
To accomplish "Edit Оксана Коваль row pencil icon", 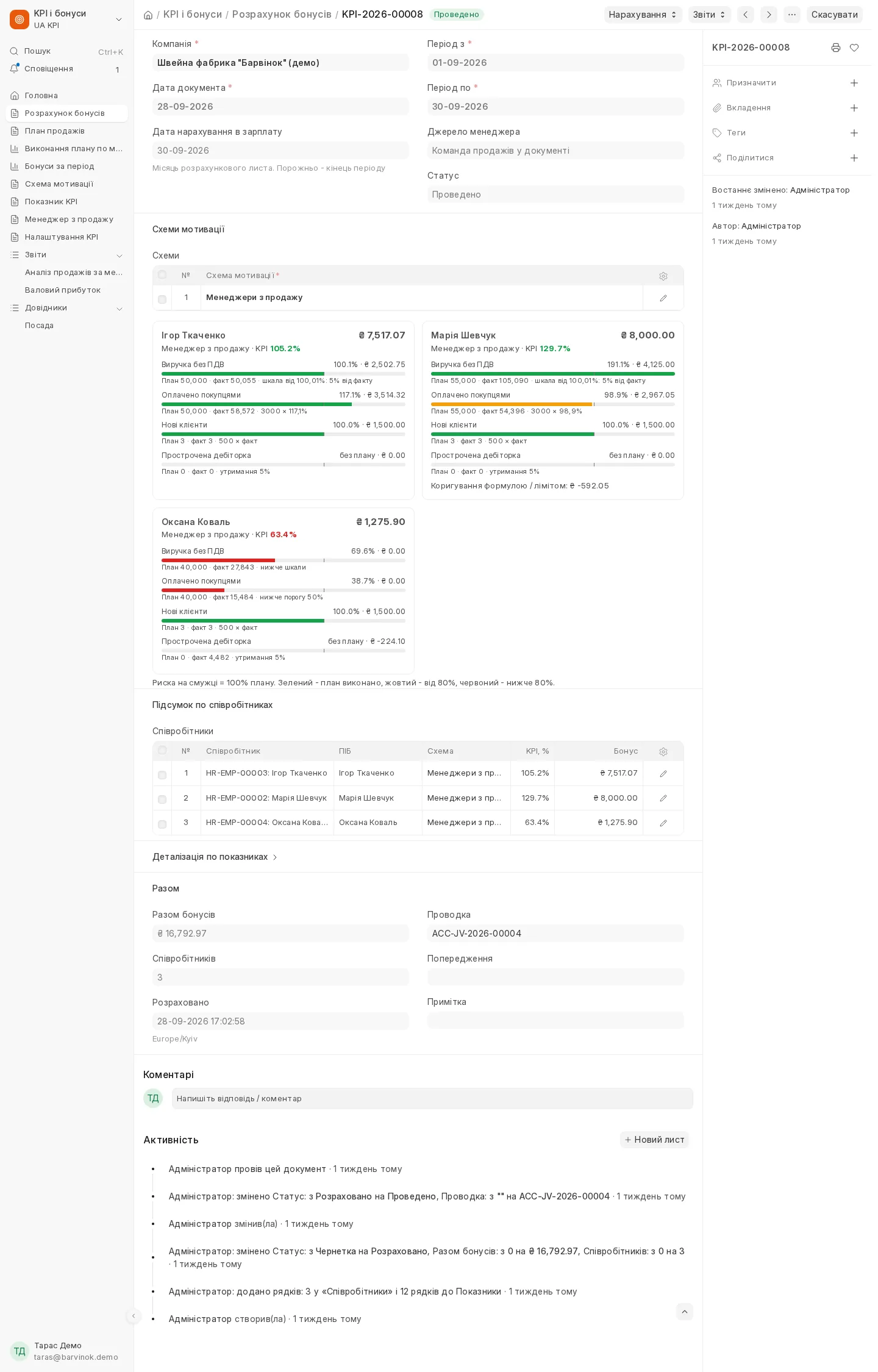I will (663, 823).
